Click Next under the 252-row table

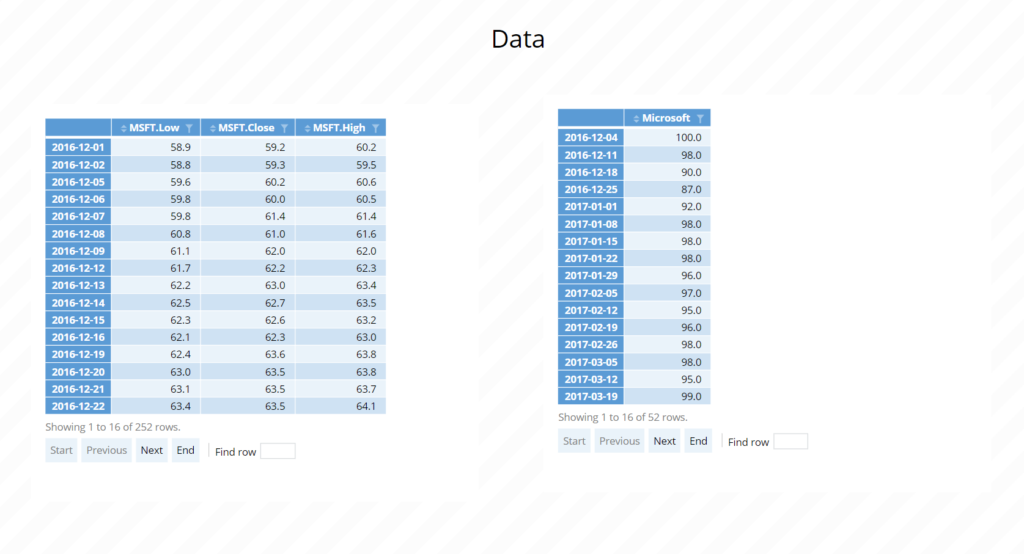click(152, 450)
